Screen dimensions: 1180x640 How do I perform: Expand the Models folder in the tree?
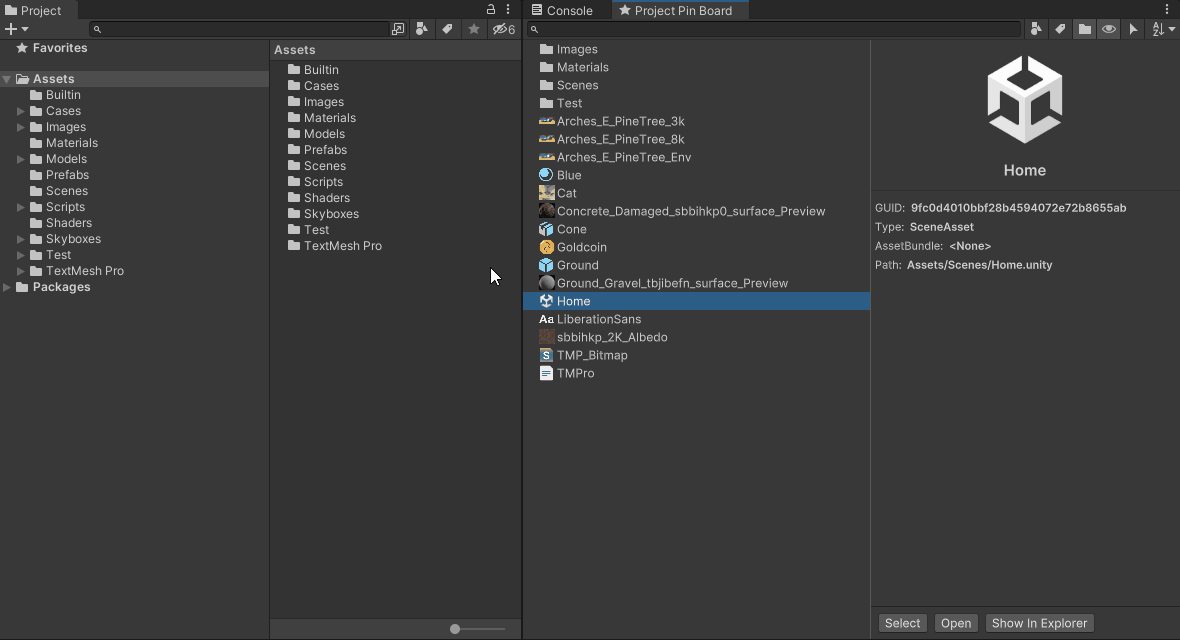point(21,159)
